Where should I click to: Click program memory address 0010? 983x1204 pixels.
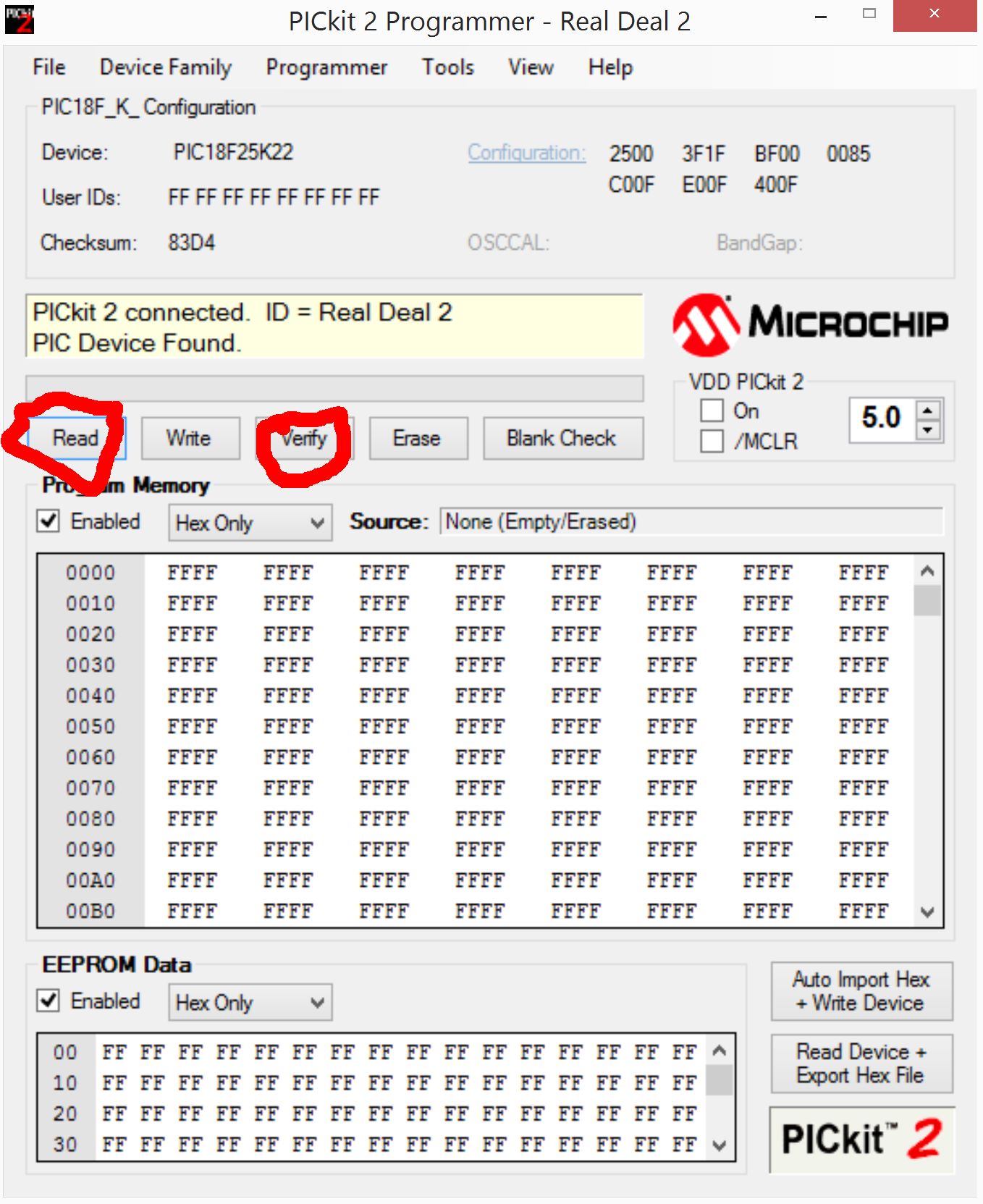90,604
